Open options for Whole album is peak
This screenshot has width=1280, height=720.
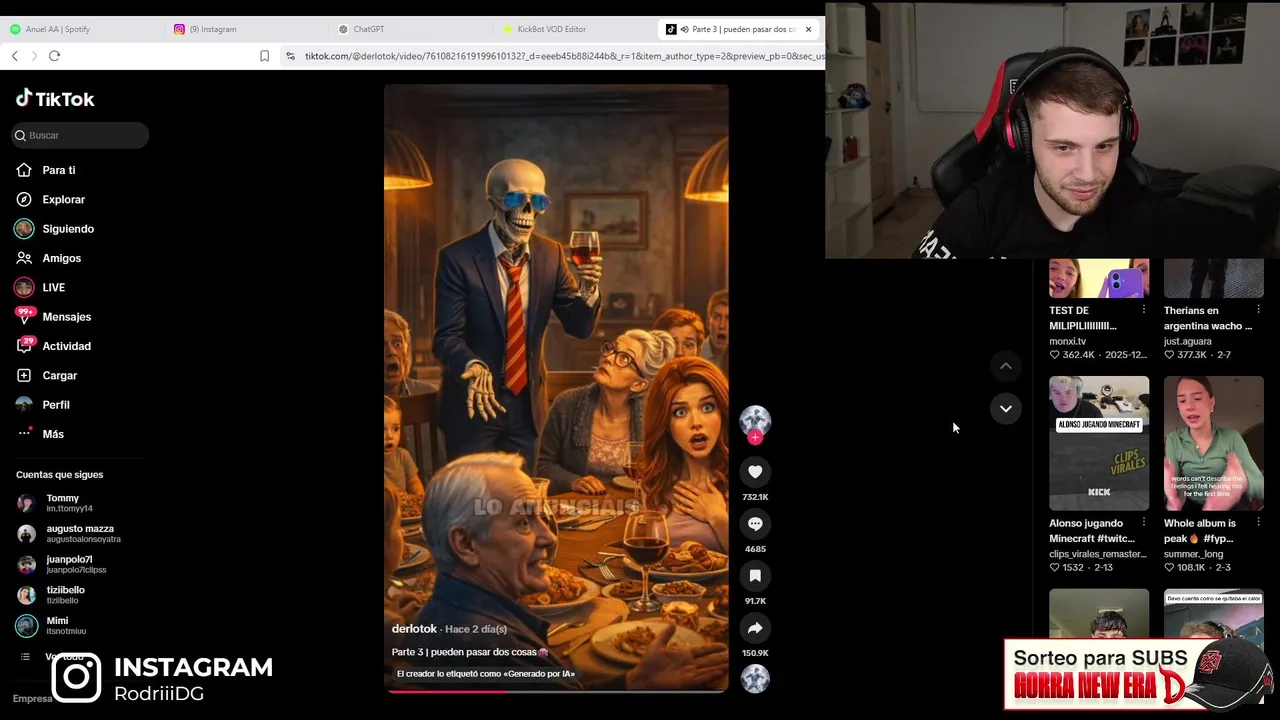coord(1258,523)
